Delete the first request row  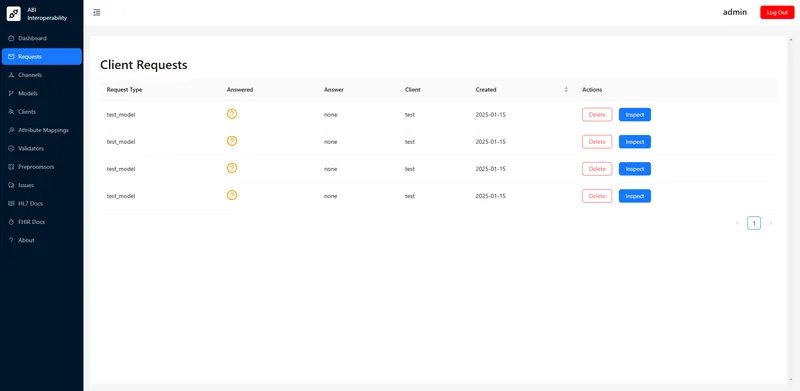click(x=597, y=115)
